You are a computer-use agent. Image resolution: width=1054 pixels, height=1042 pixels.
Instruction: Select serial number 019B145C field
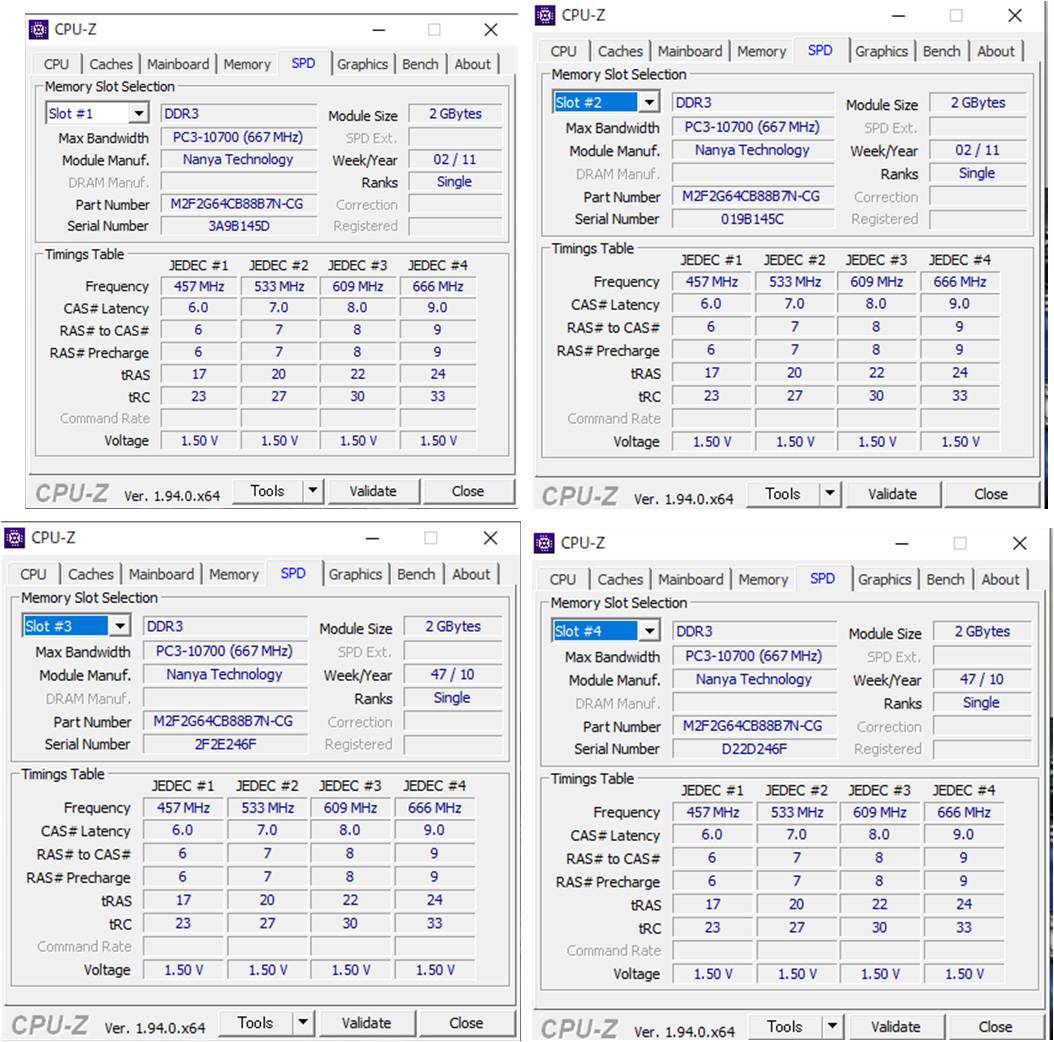[752, 218]
